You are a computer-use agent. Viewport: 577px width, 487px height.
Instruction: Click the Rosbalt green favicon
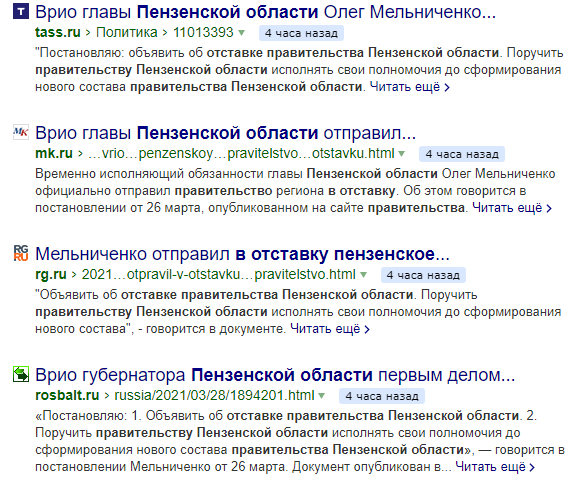[x=21, y=374]
